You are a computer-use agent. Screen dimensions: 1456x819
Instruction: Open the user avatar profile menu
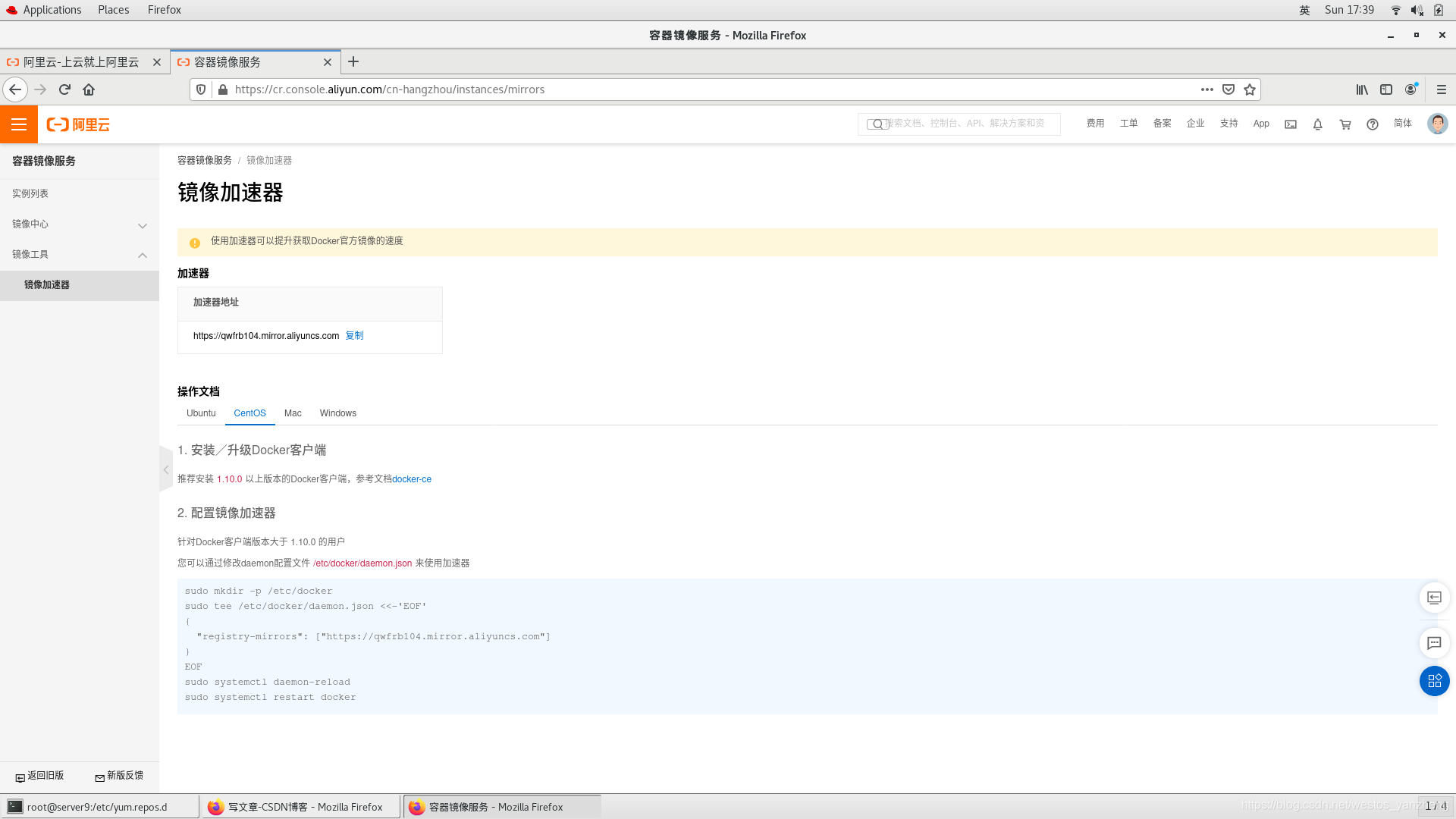pyautogui.click(x=1437, y=124)
